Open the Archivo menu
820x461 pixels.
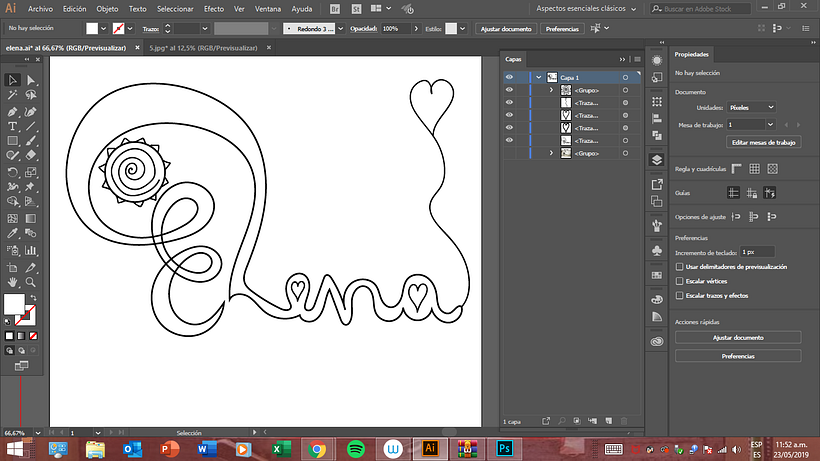click(40, 9)
